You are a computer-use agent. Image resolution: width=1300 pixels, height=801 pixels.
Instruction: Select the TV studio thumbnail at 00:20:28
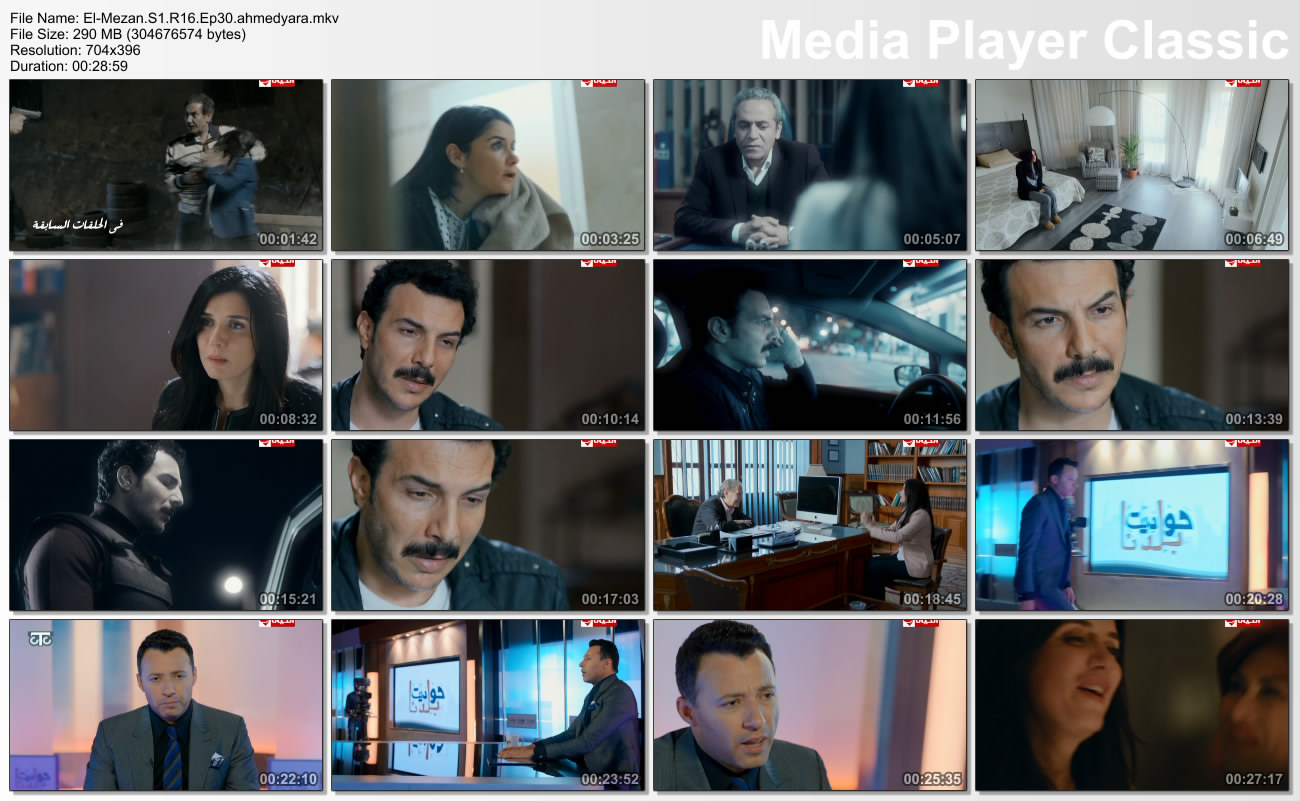tap(1132, 525)
